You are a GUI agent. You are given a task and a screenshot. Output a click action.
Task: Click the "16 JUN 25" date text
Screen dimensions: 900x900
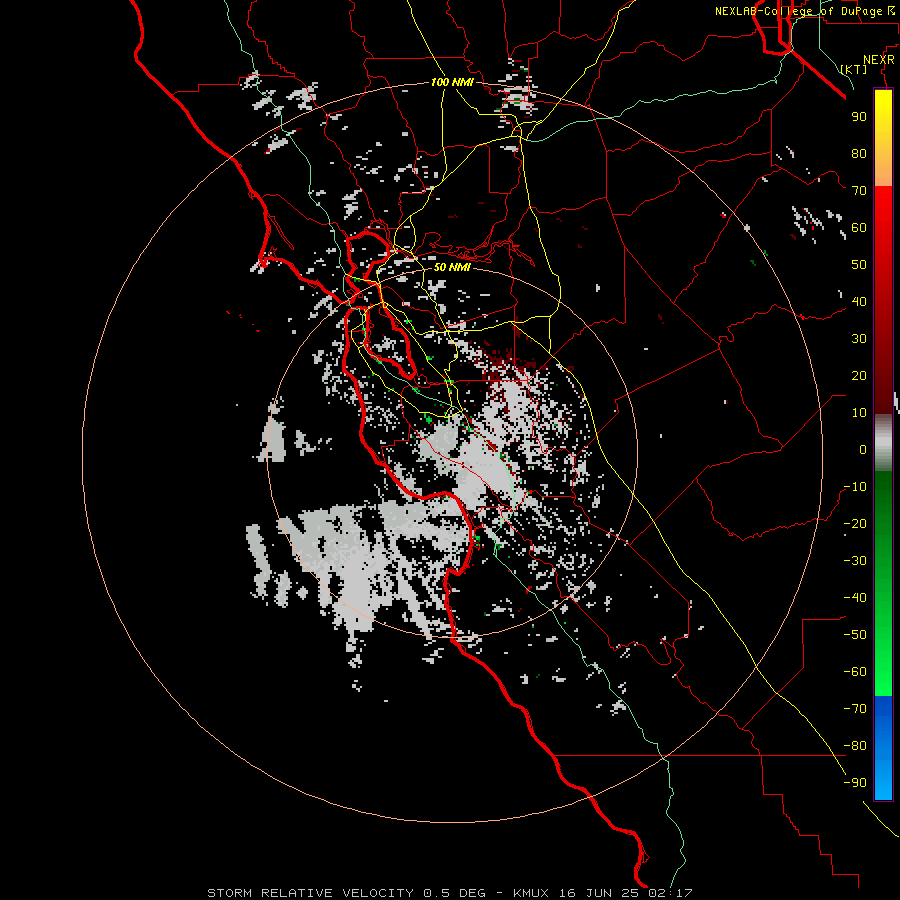click(599, 893)
